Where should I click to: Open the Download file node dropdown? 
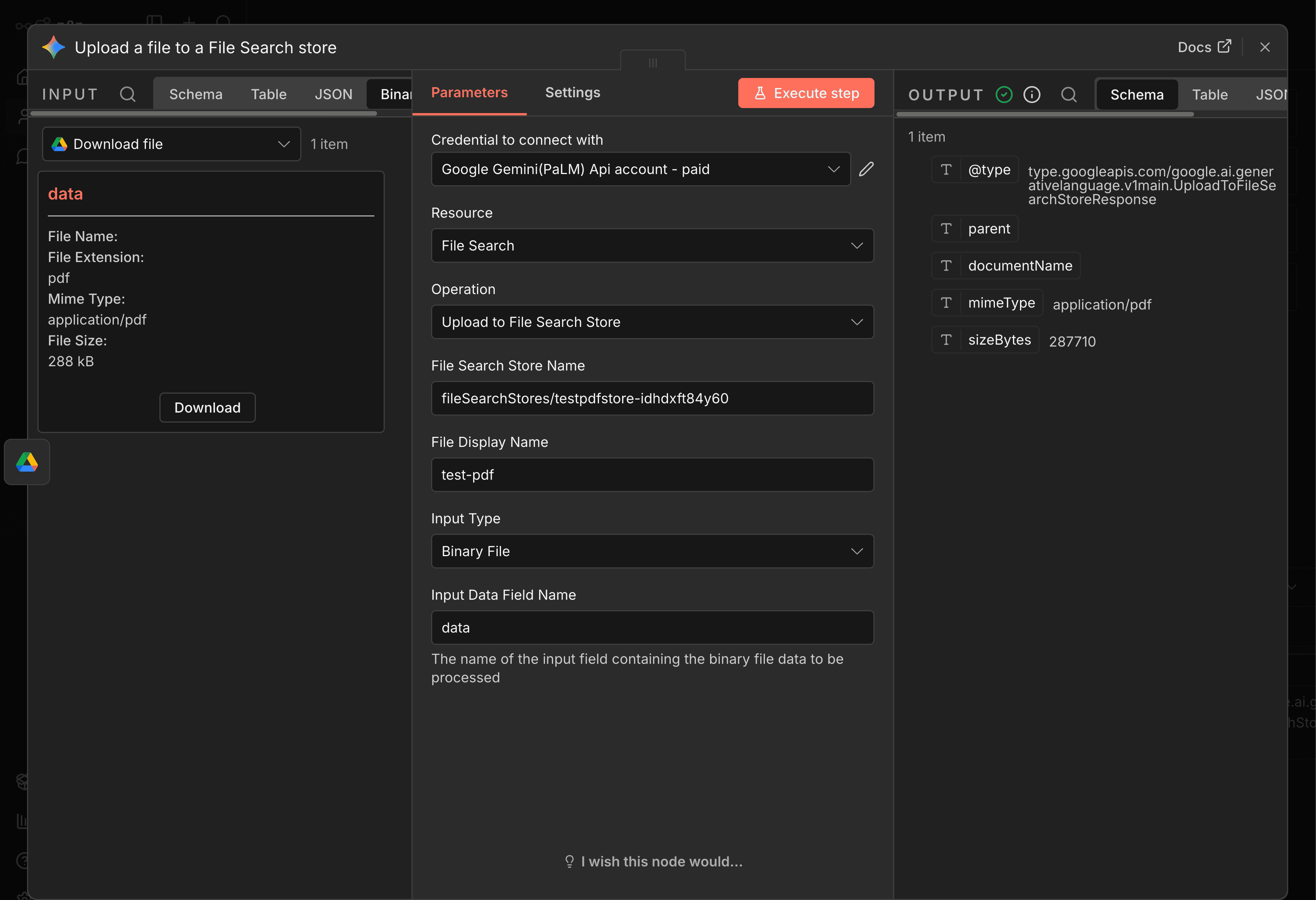(171, 144)
